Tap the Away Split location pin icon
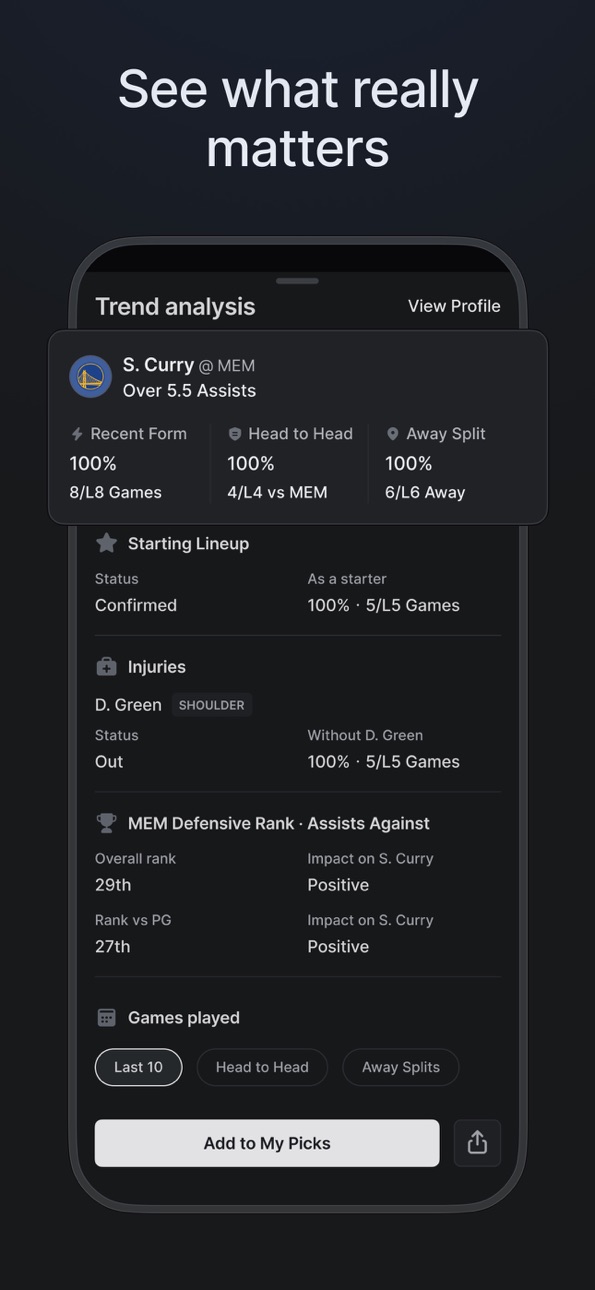Viewport: 595px width, 1290px height. (393, 434)
